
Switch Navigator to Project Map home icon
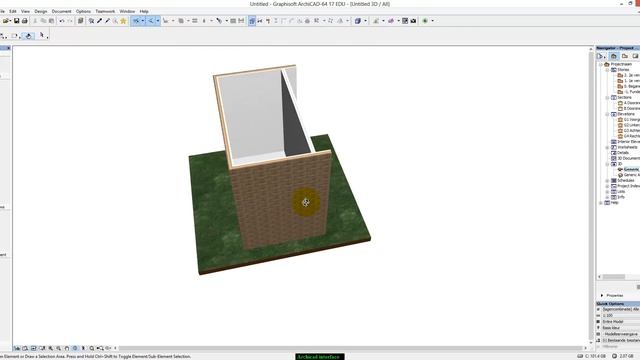coord(613,56)
